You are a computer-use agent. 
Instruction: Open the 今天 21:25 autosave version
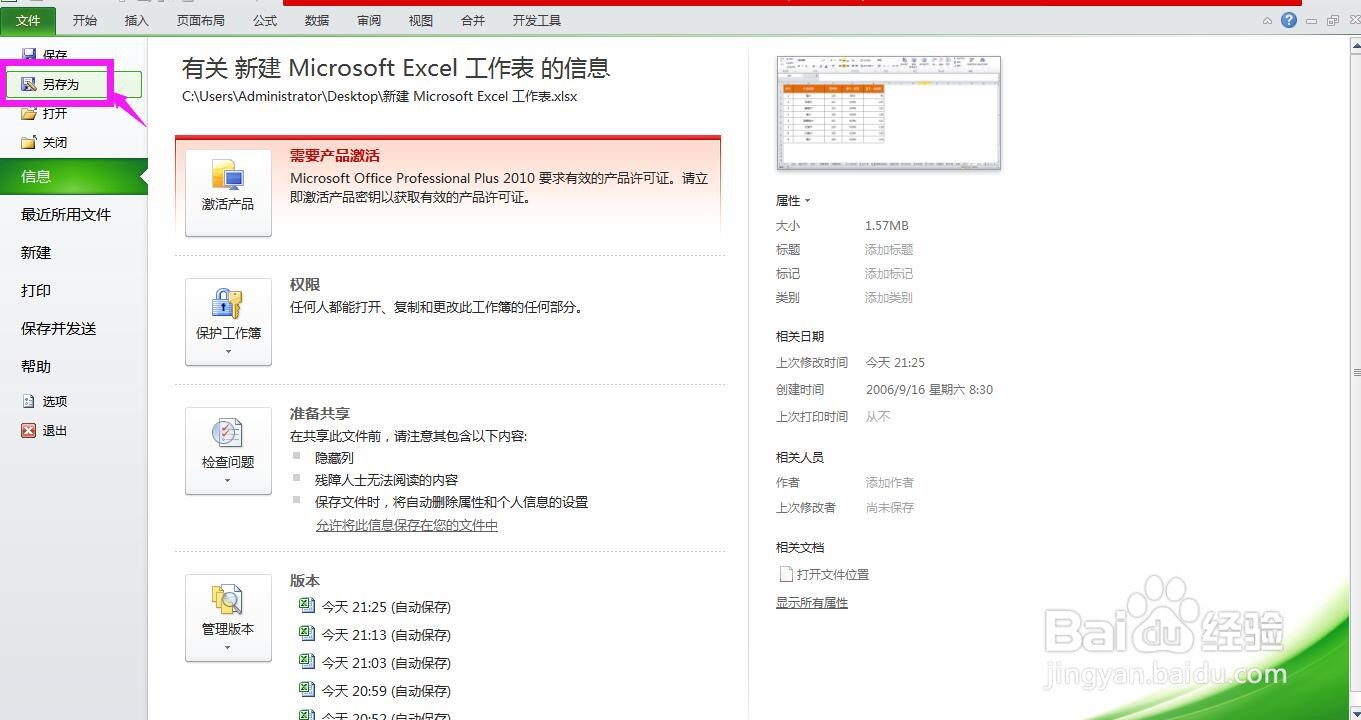point(375,607)
